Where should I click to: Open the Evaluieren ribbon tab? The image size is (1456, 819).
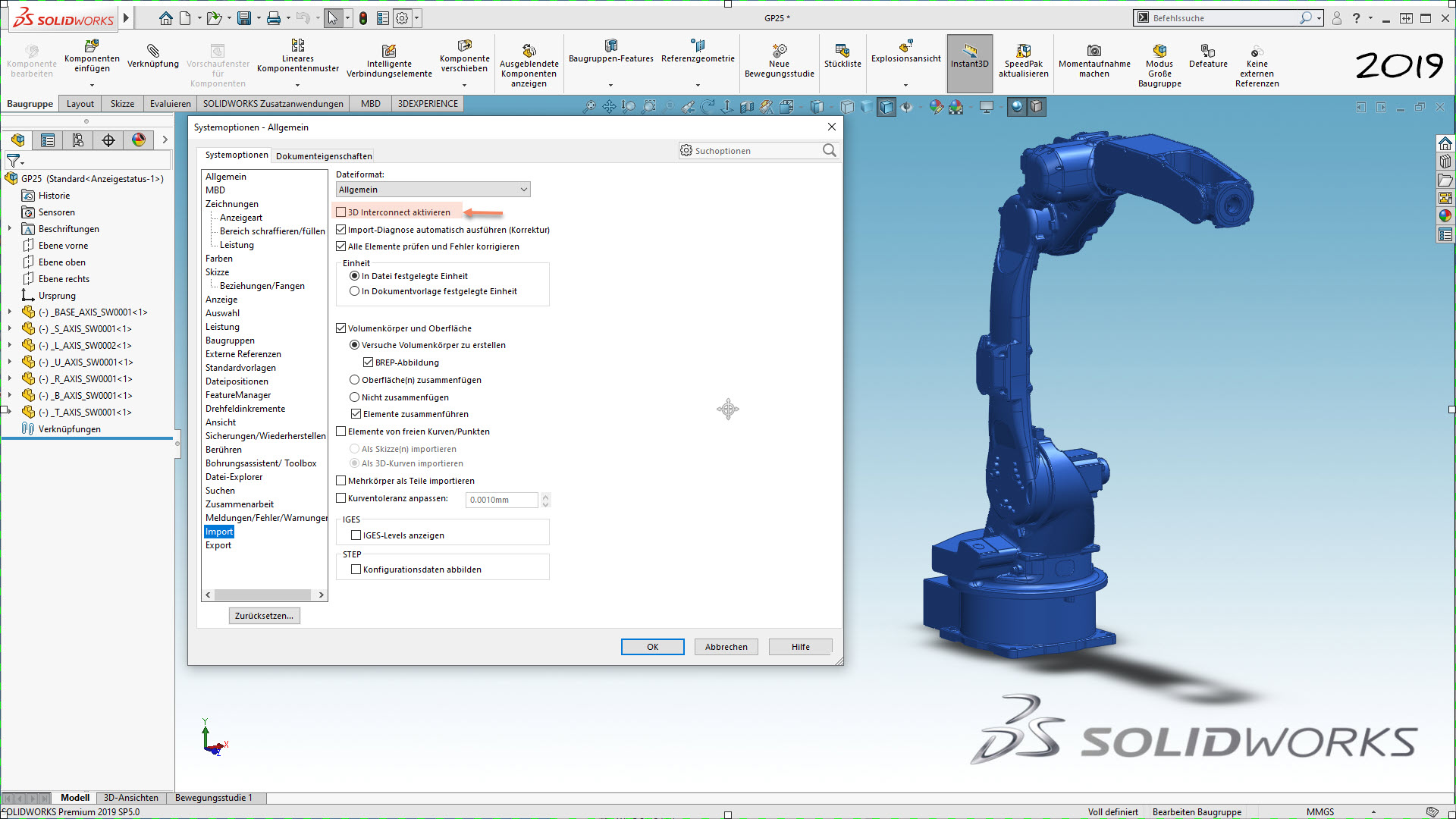[x=171, y=104]
